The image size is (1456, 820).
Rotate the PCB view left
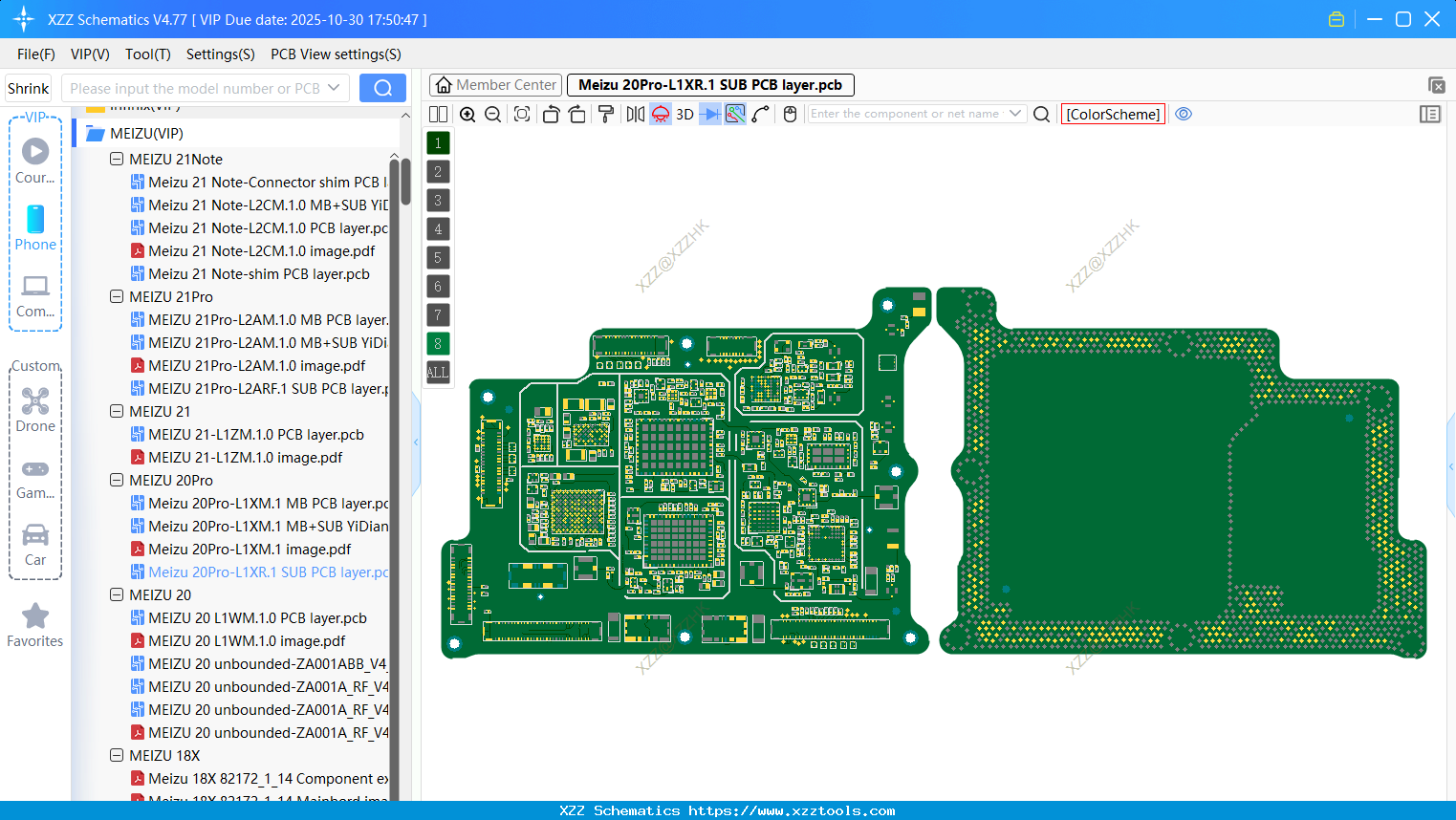click(551, 114)
